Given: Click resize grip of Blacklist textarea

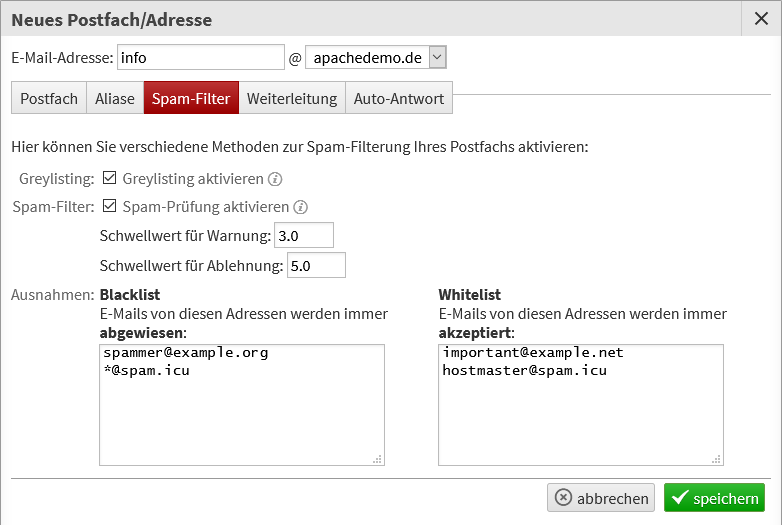Looking at the screenshot, I should click(x=378, y=459).
